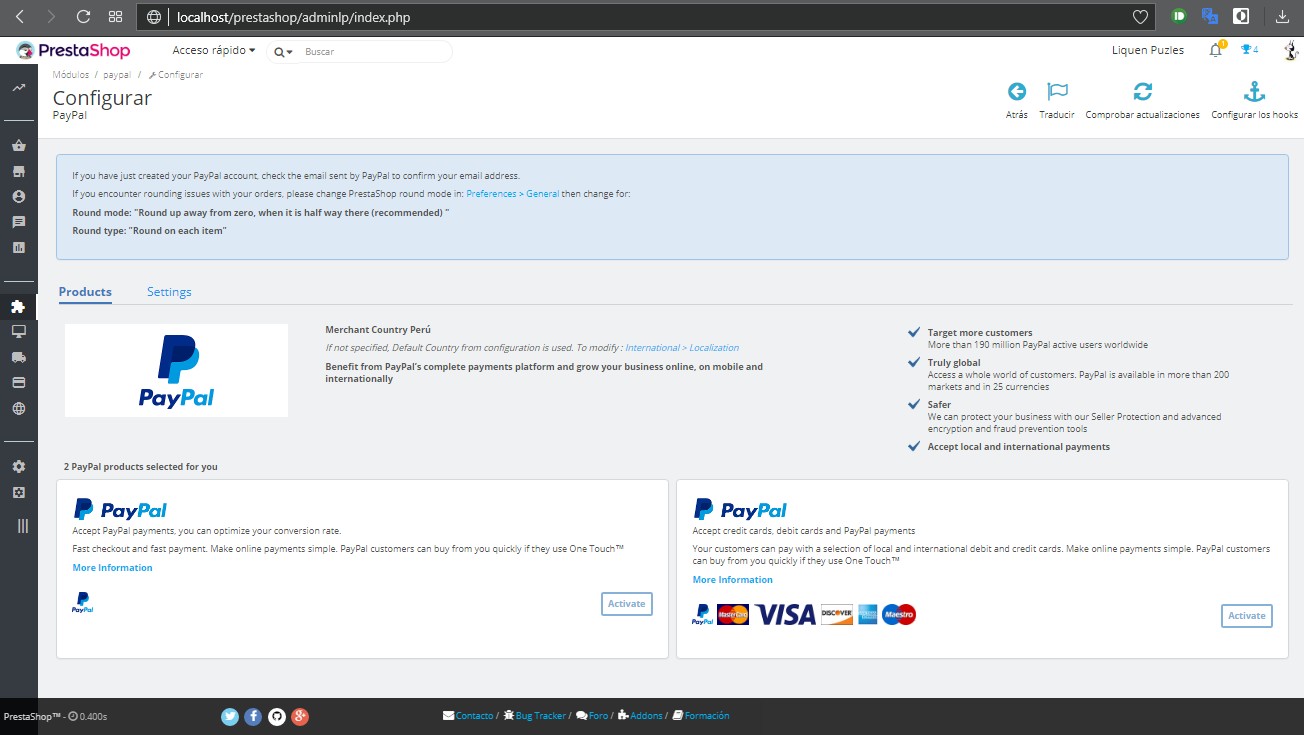This screenshot has width=1304, height=735.
Task: Click the browser address bar URL
Action: click(x=293, y=17)
